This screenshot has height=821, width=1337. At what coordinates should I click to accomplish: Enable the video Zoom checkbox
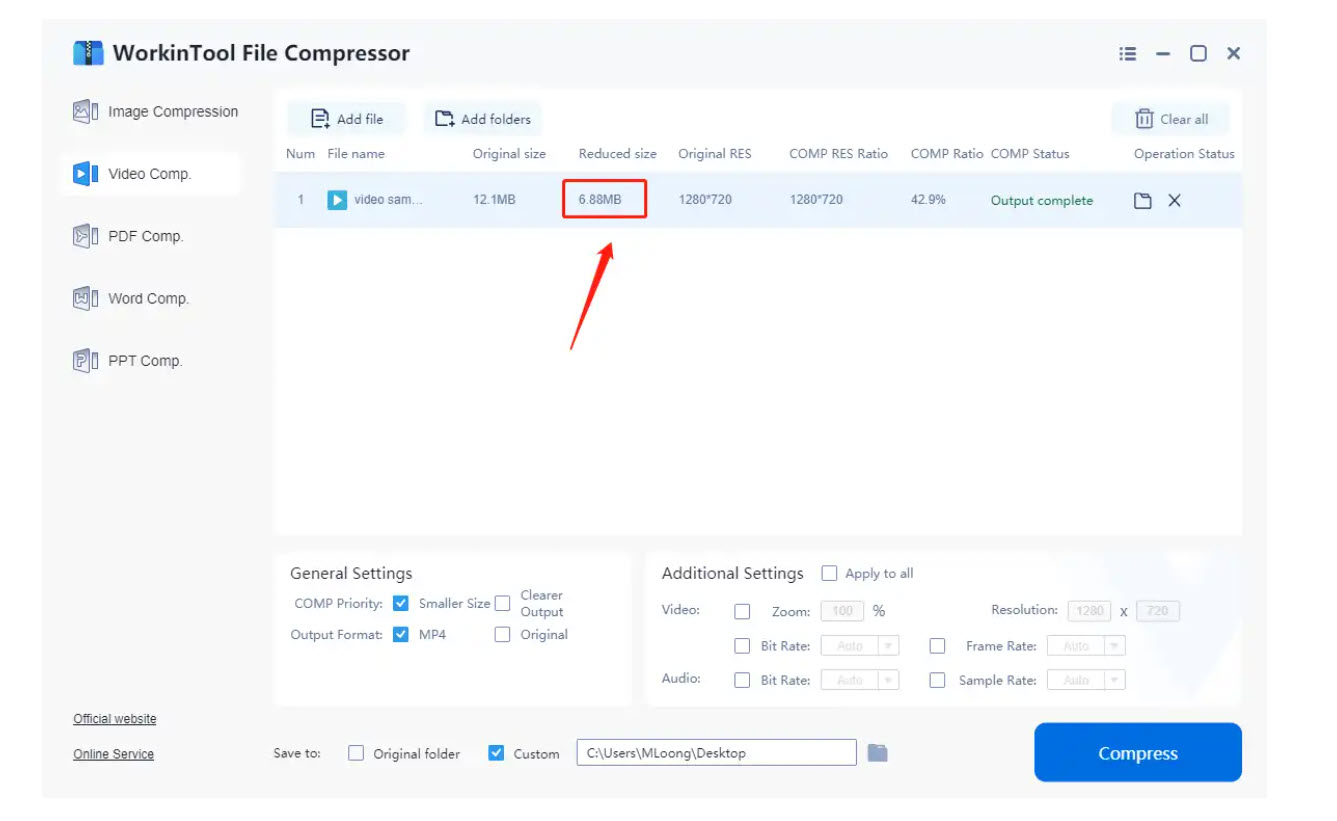(742, 611)
